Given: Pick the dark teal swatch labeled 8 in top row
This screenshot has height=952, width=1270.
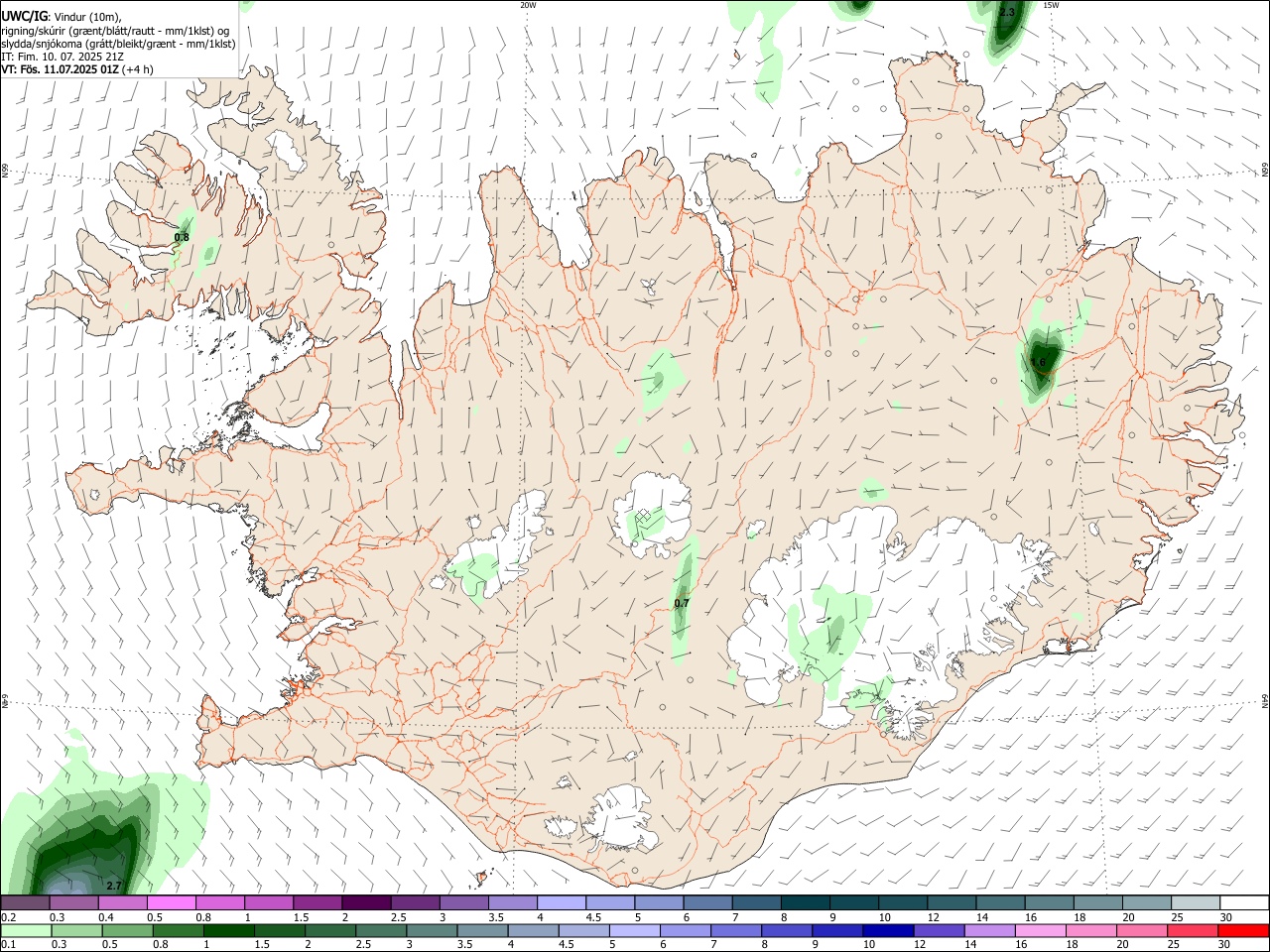Looking at the screenshot, I should [805, 903].
